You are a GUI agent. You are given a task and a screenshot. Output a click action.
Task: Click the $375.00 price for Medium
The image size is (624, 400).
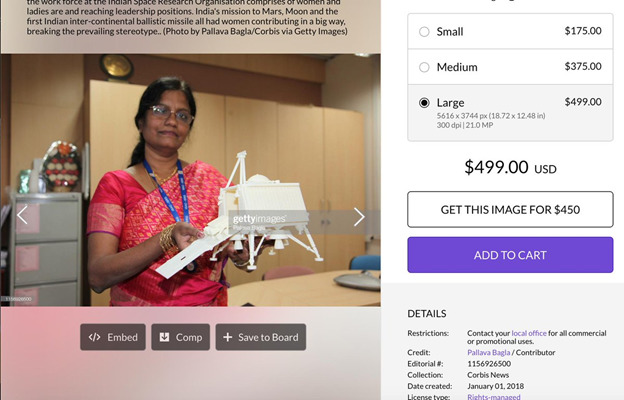point(583,66)
